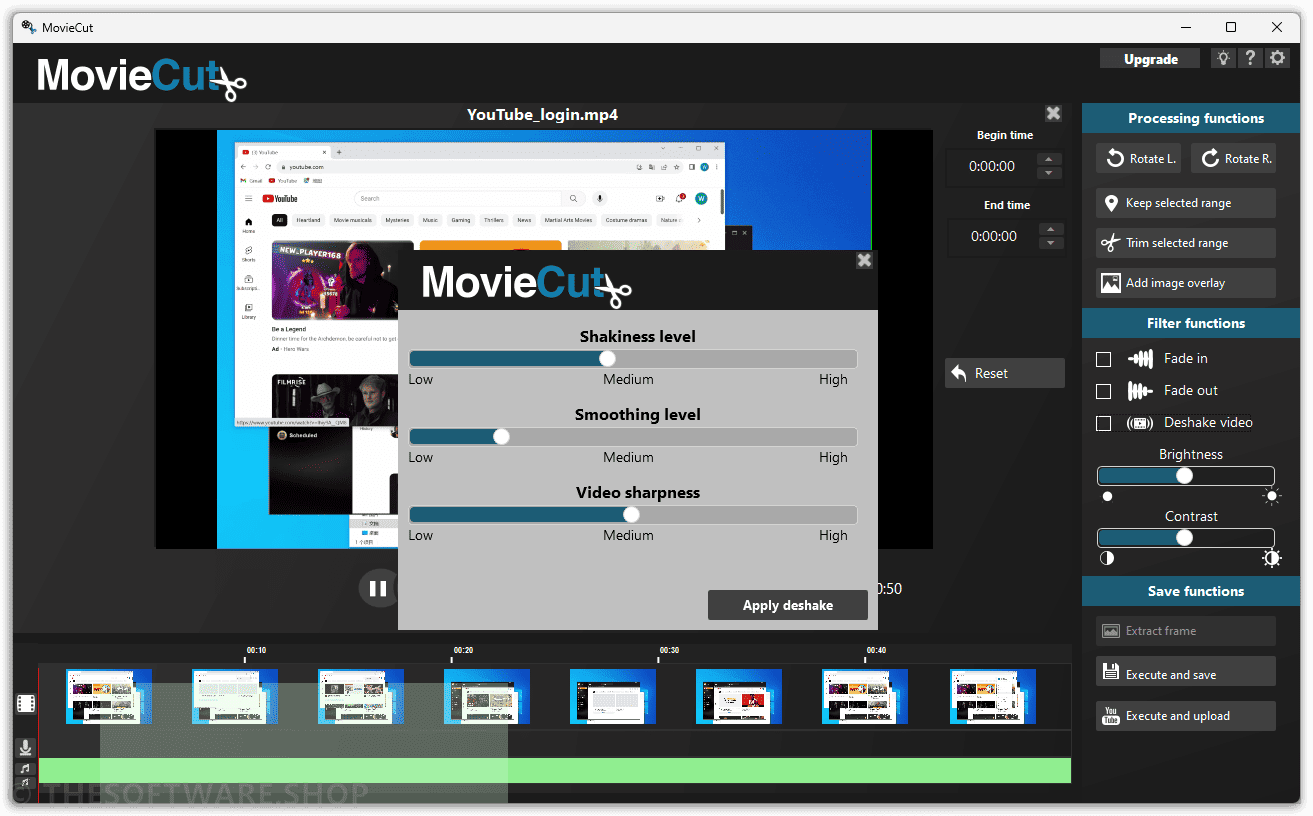This screenshot has width=1313, height=816.
Task: Increase End time with up arrow
Action: [1049, 229]
